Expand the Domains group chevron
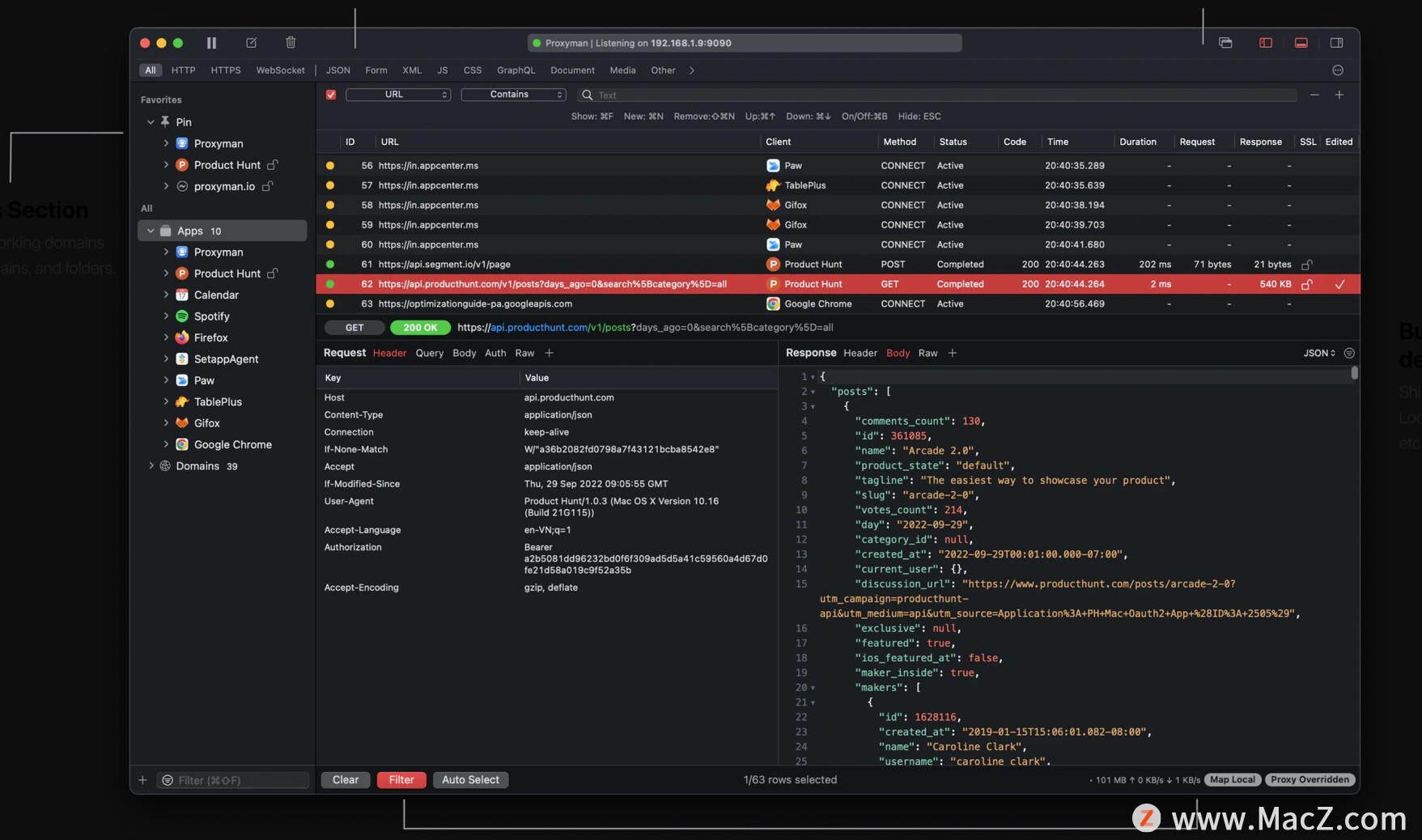The height and width of the screenshot is (840, 1422). point(151,465)
